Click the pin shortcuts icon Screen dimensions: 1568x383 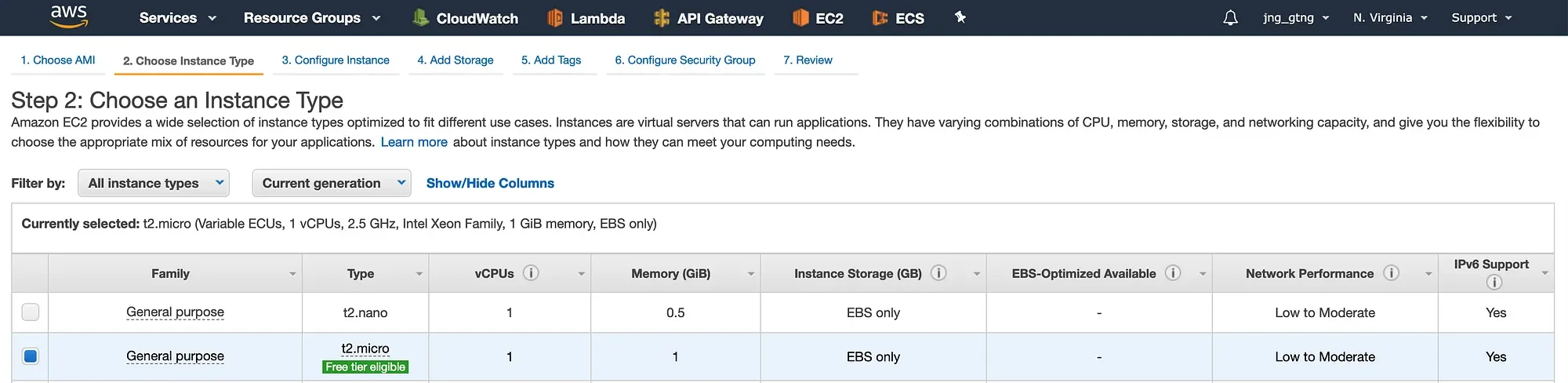coord(960,17)
